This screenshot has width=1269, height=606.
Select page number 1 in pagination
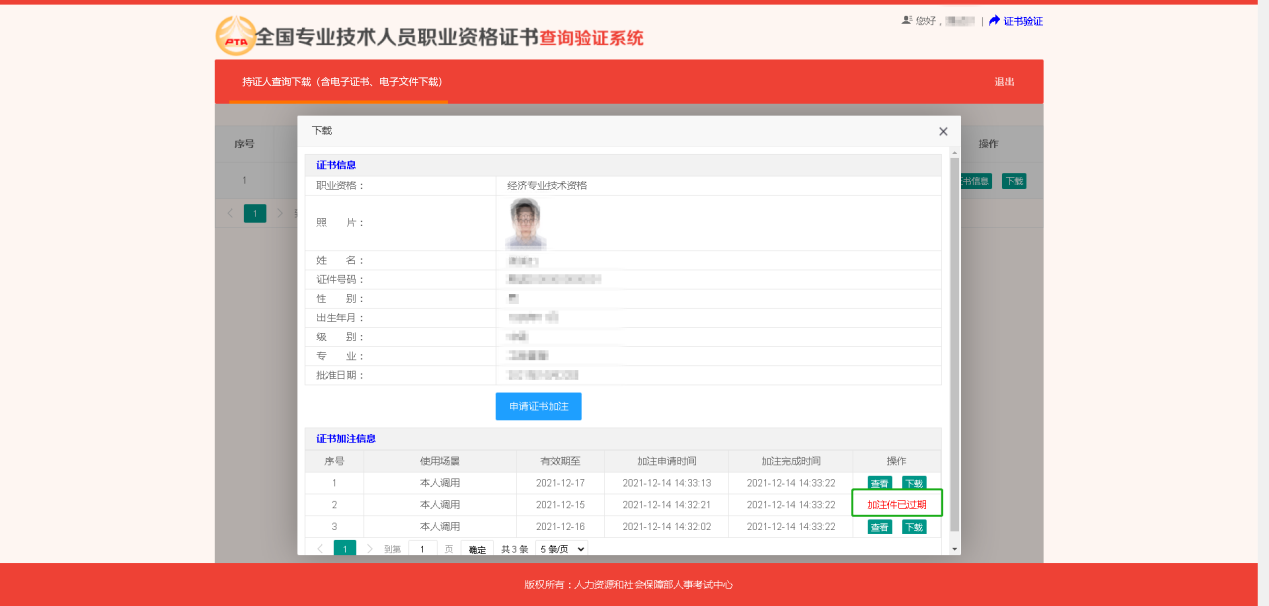tap(344, 548)
